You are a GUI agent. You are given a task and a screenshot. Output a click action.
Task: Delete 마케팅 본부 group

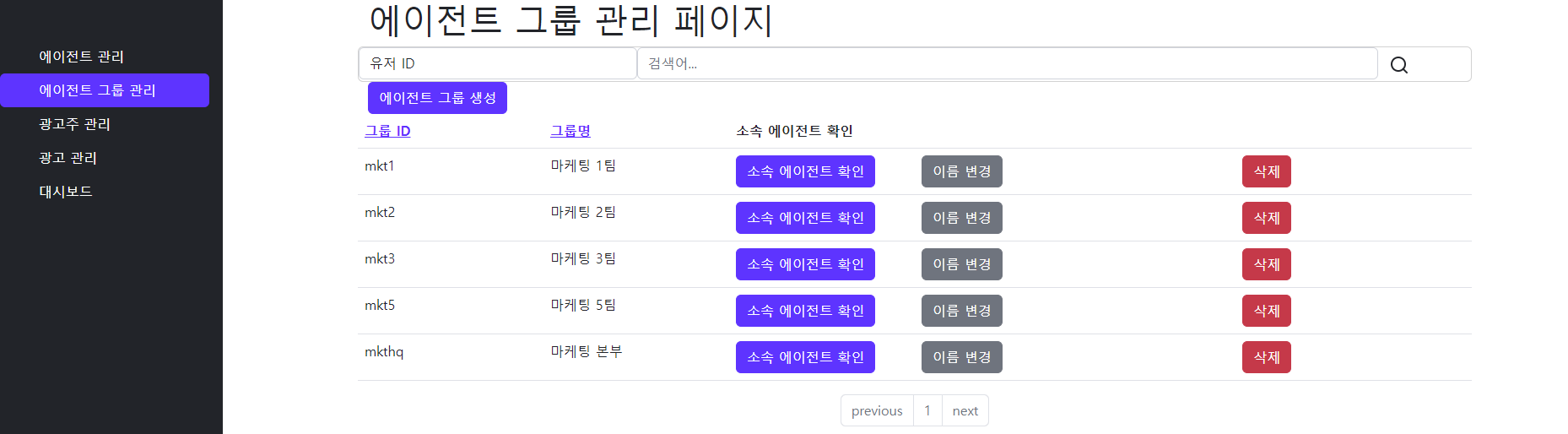point(1266,357)
